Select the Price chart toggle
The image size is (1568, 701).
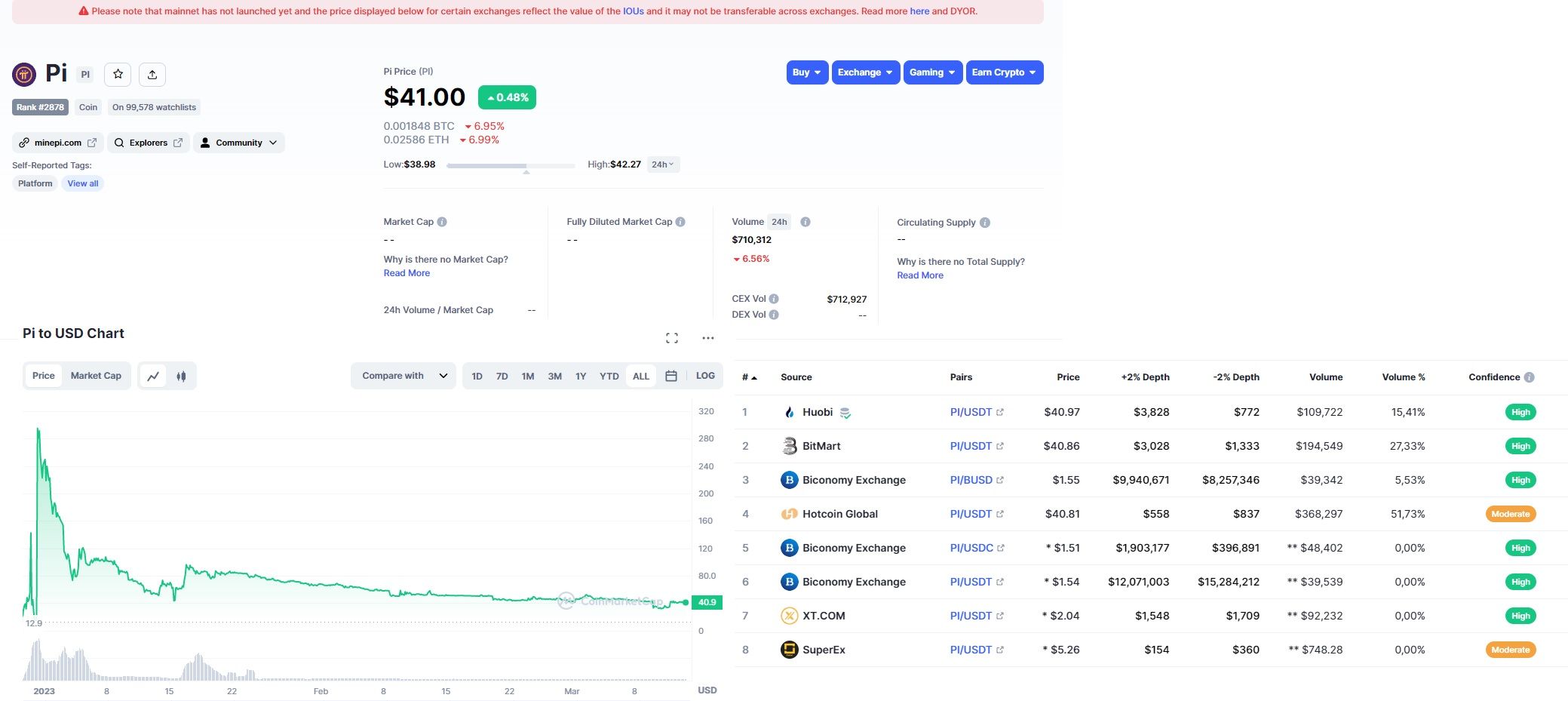pos(44,376)
